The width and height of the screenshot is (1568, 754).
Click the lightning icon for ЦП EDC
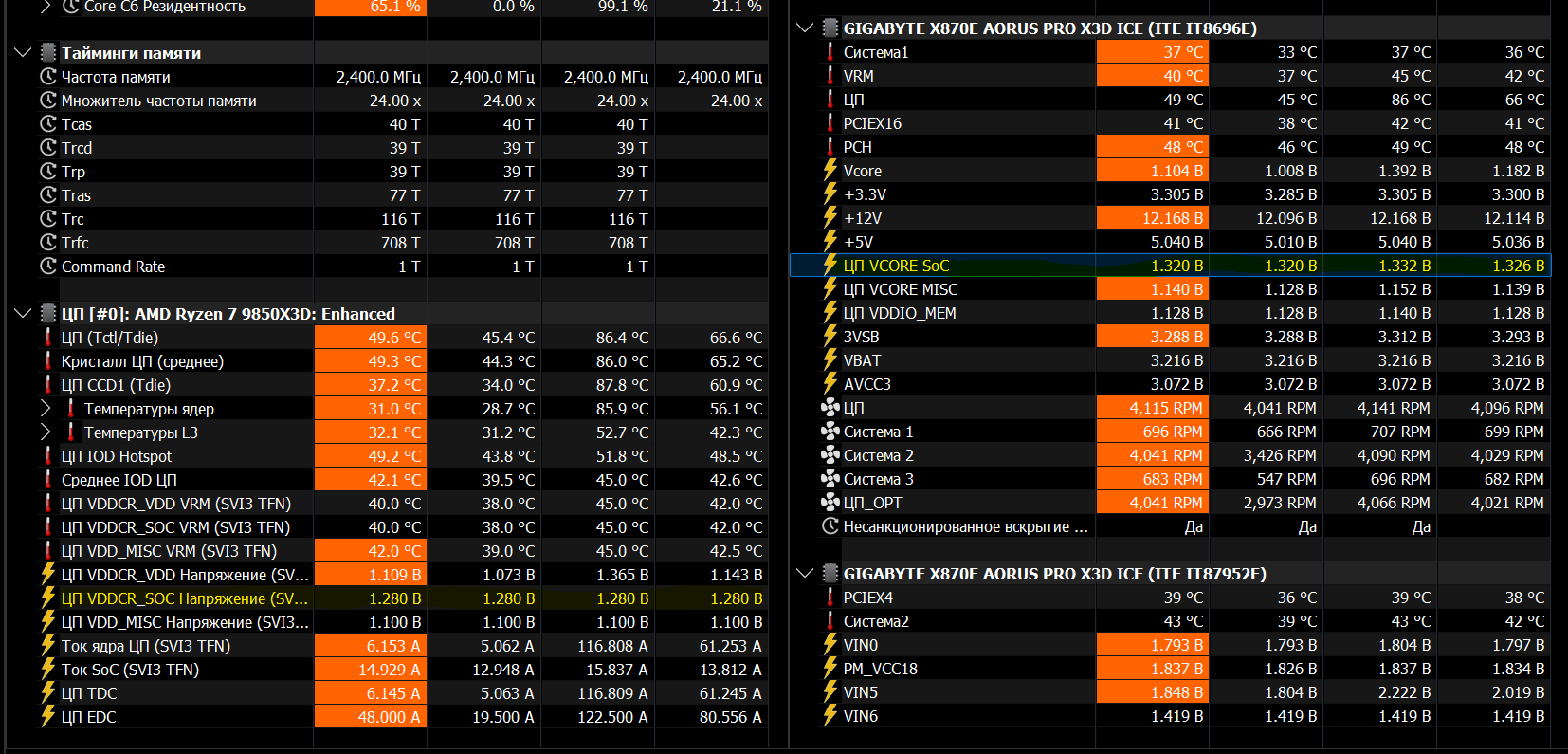coord(48,716)
